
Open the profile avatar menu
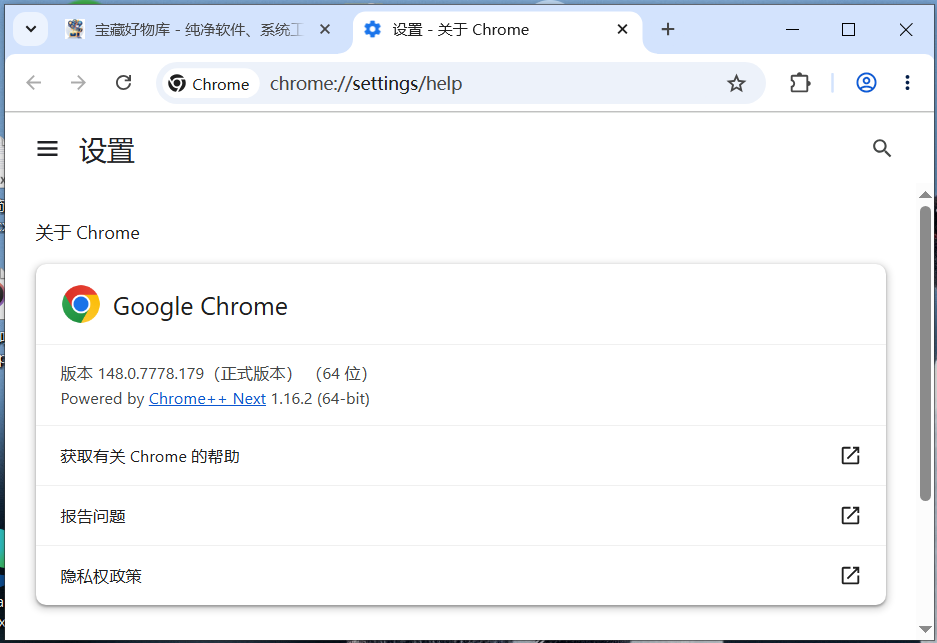(x=866, y=82)
